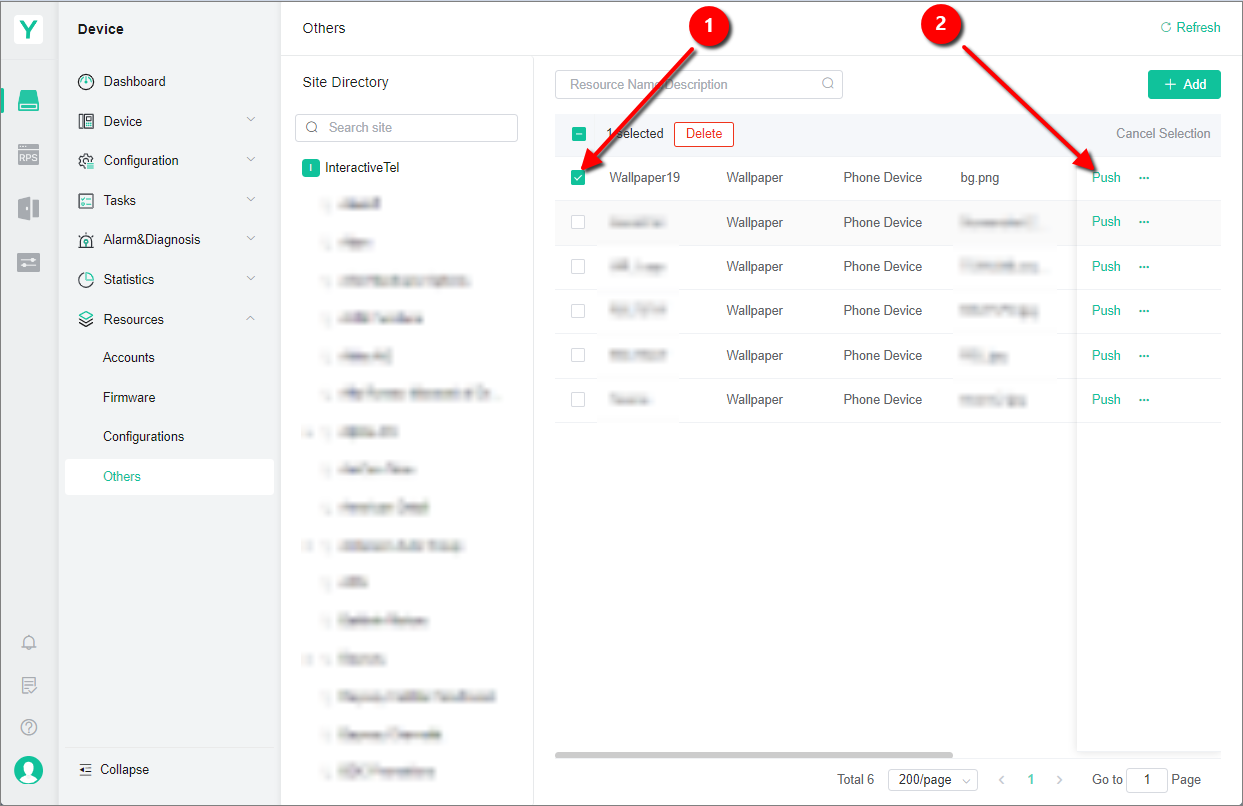Expand the Statistics submenu chevron
The image size is (1243, 806).
click(251, 279)
